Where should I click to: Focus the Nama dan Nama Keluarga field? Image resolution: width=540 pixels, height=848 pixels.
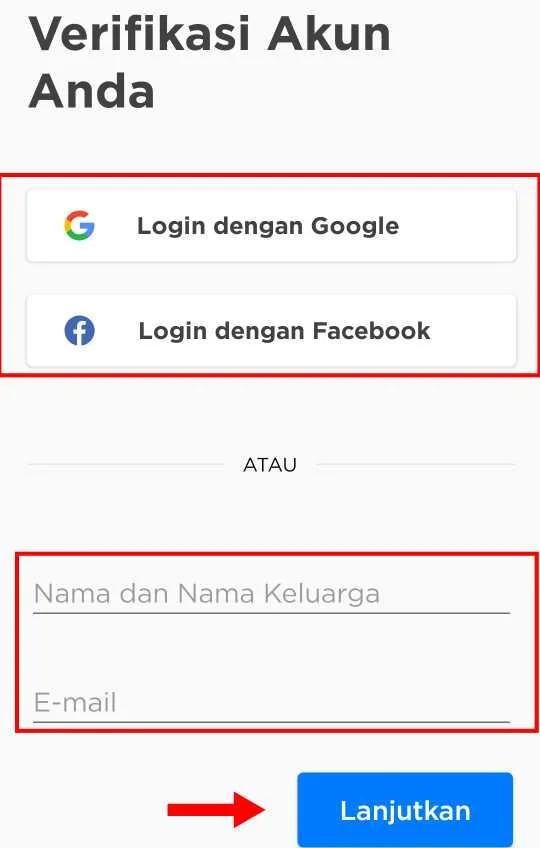click(x=271, y=594)
